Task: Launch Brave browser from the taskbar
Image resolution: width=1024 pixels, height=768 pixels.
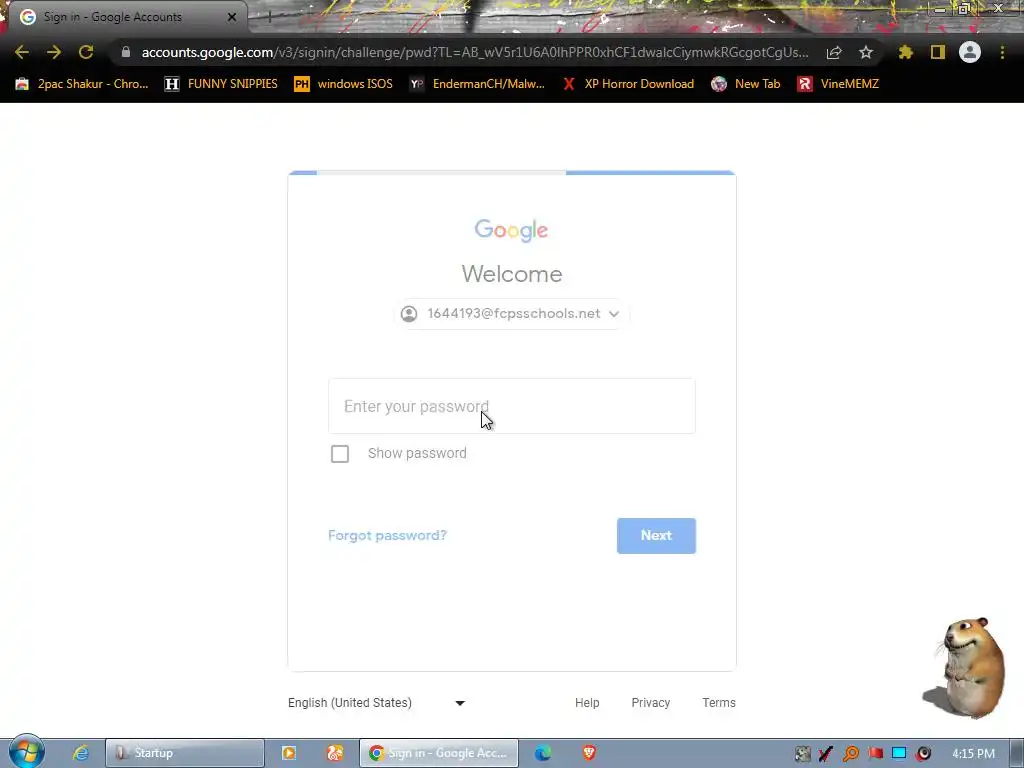Action: [589, 753]
